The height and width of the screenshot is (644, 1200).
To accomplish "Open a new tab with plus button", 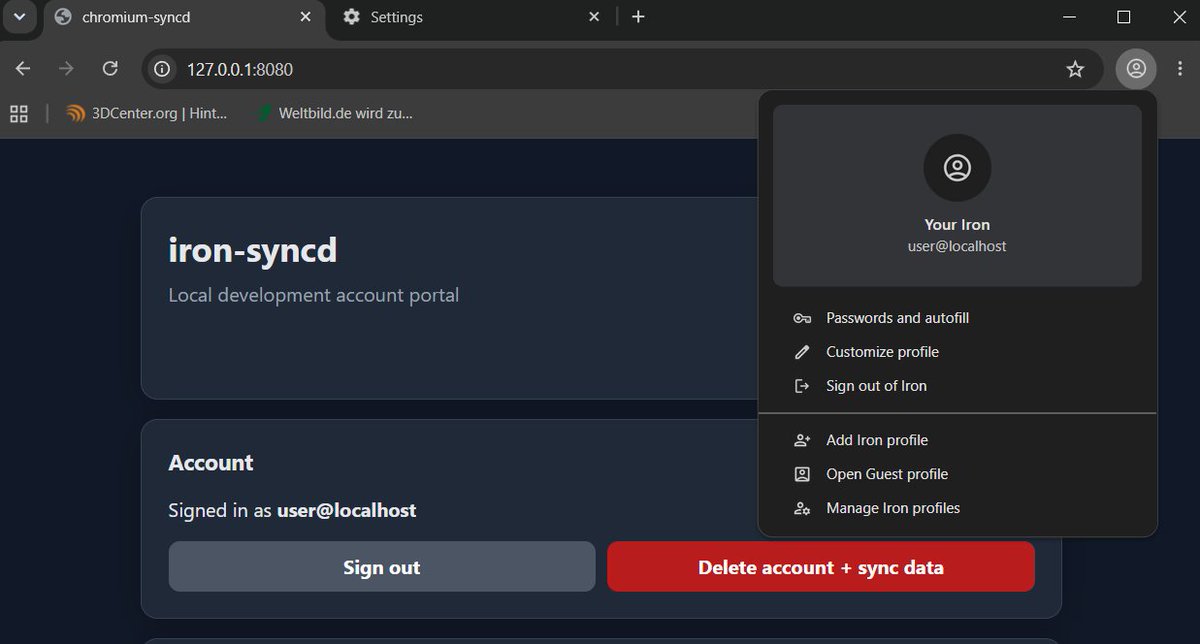I will 638,17.
